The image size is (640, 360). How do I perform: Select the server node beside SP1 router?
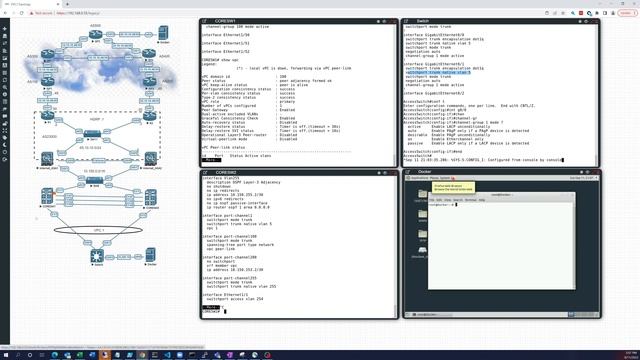[x=163, y=33]
